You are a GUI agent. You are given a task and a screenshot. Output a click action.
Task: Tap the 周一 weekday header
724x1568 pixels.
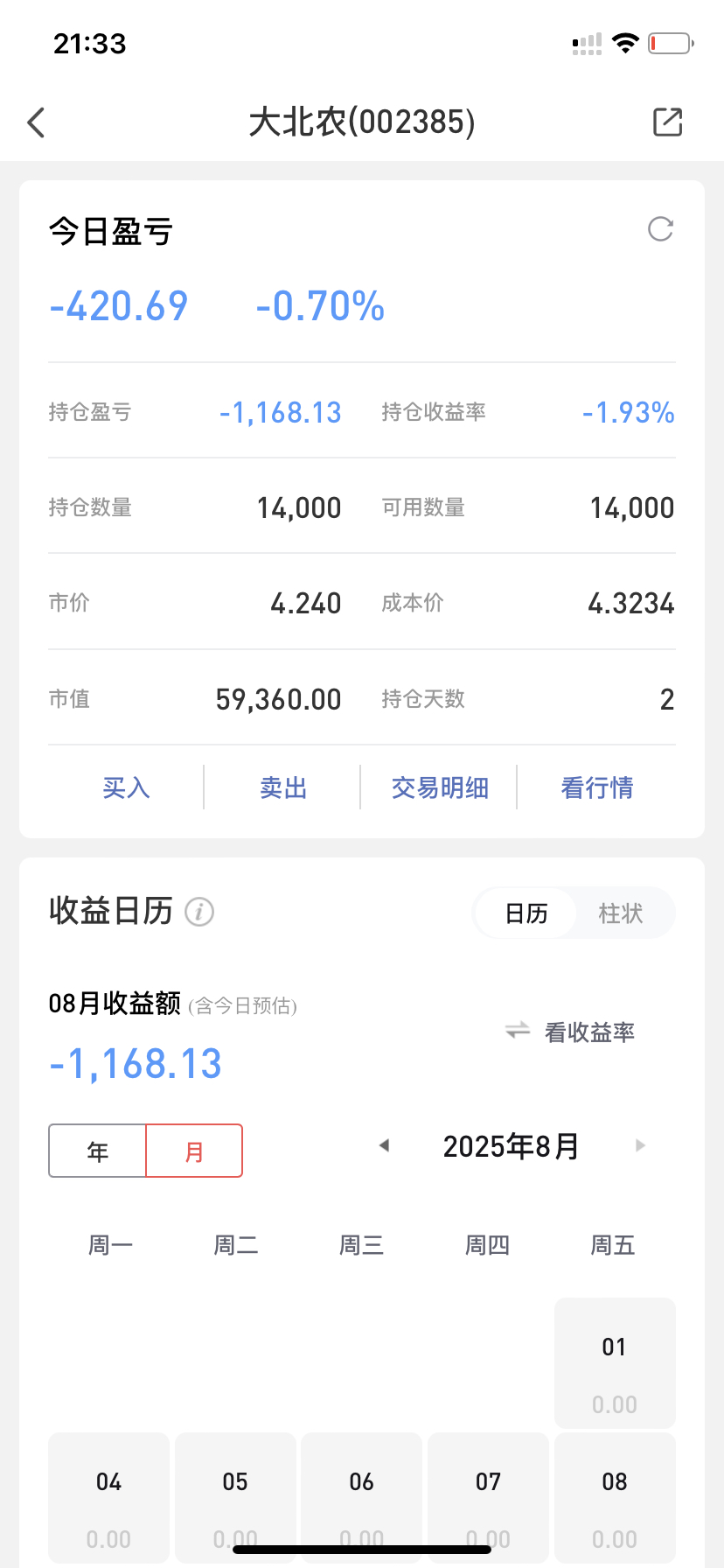[x=110, y=1244]
